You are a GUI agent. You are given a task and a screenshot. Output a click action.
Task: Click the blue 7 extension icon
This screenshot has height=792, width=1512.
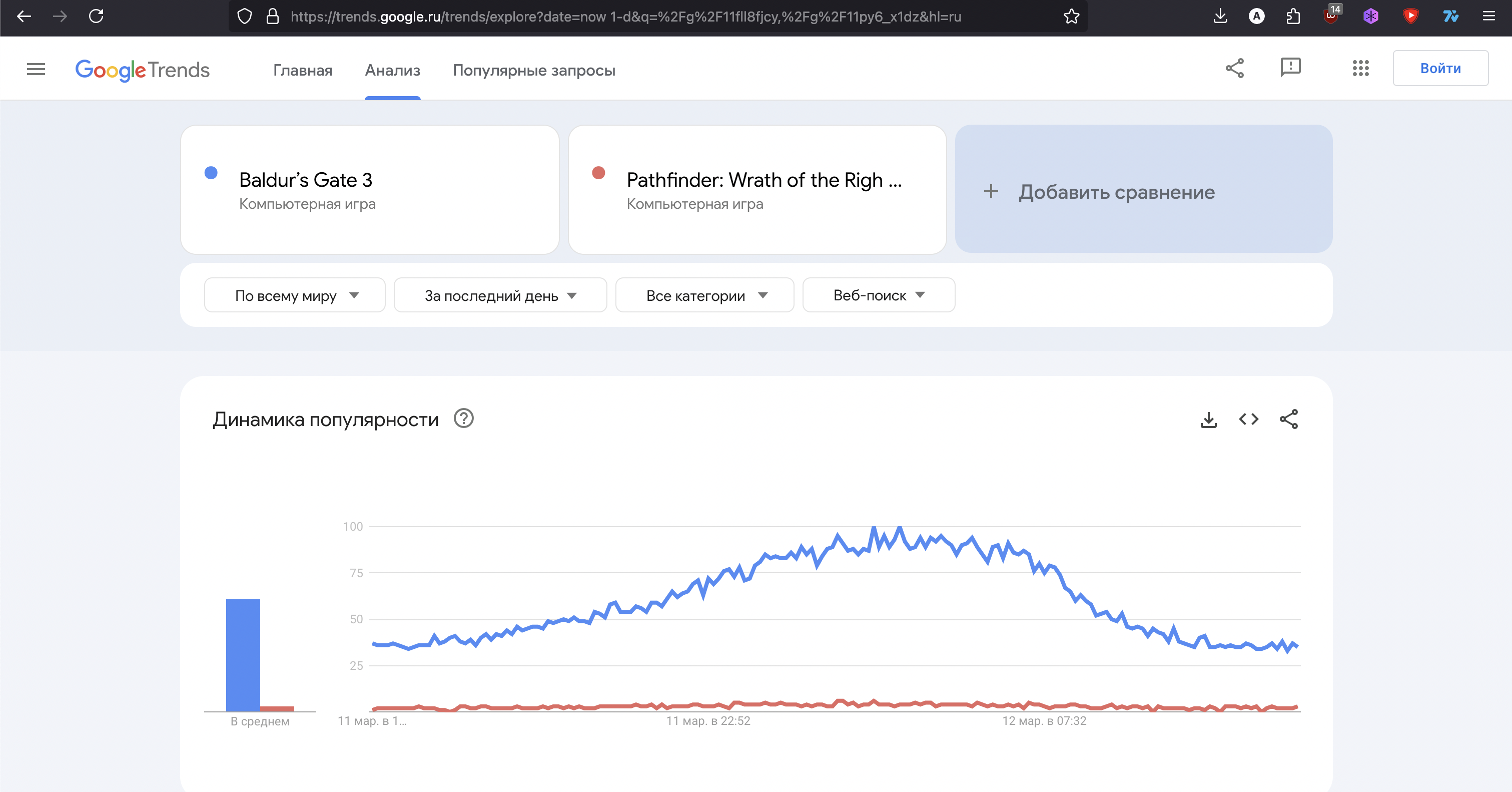[x=1450, y=17]
